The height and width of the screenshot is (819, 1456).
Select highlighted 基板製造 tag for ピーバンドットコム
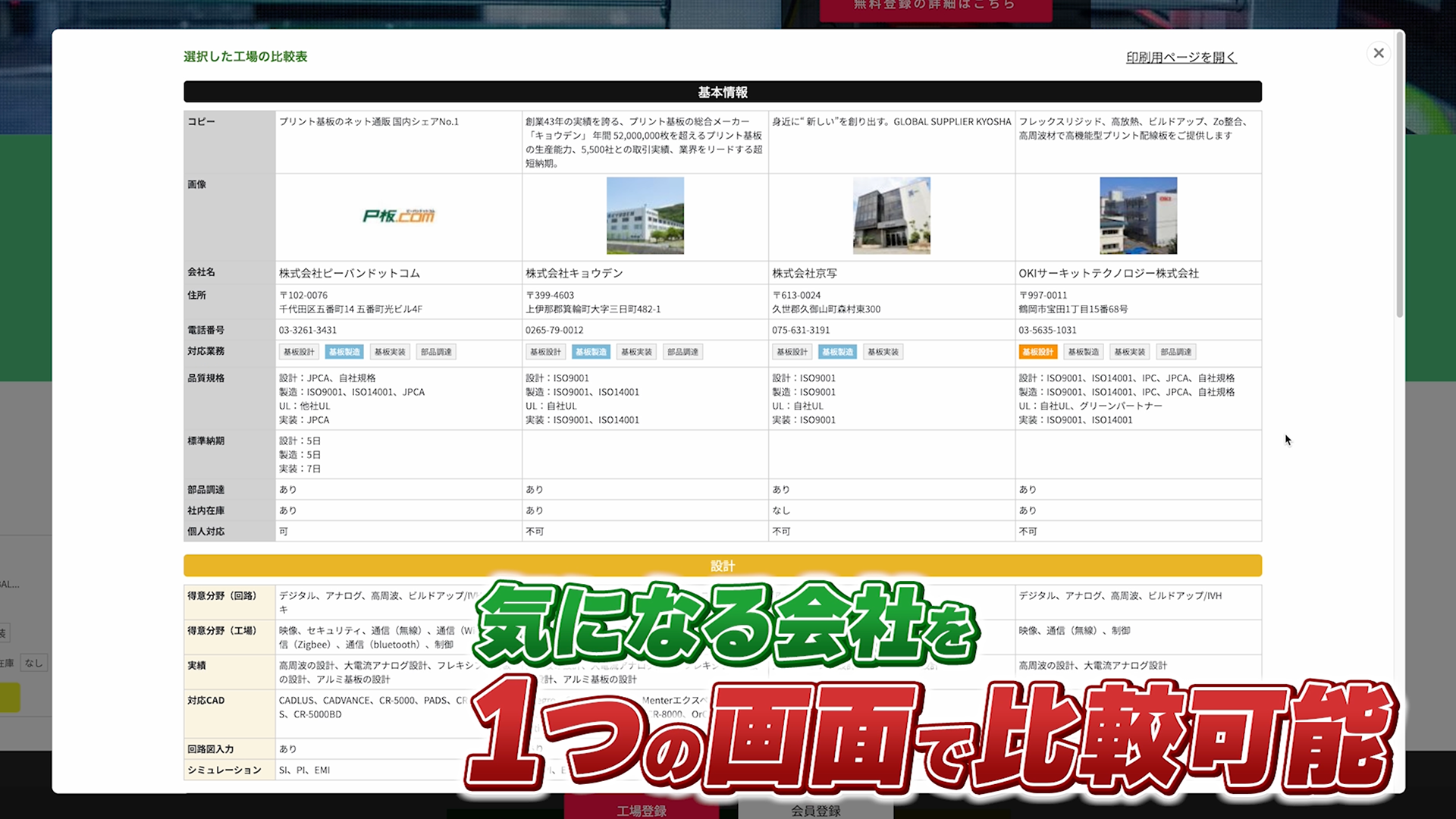pyautogui.click(x=344, y=352)
